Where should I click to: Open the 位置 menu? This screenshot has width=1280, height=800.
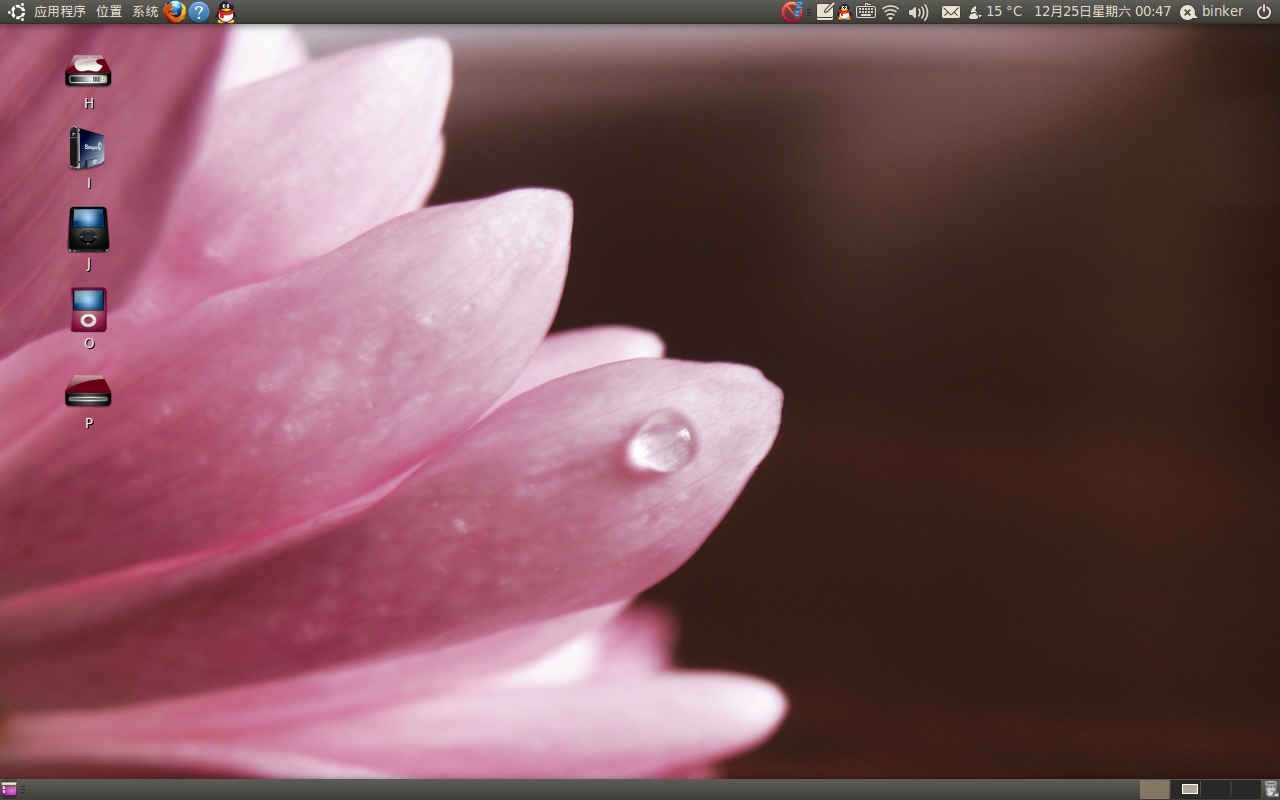click(x=109, y=12)
